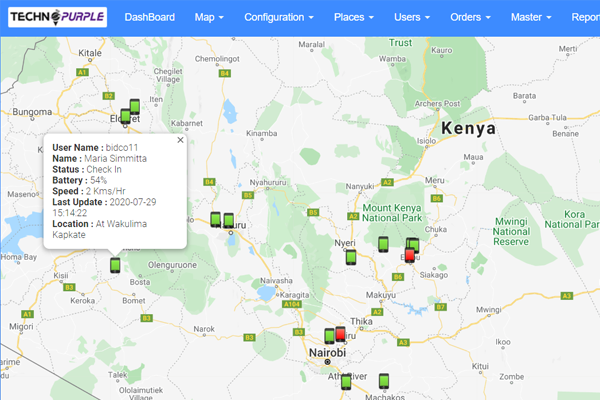The height and width of the screenshot is (400, 600).
Task: Click the Makuyu town label
Action: [x=381, y=295]
